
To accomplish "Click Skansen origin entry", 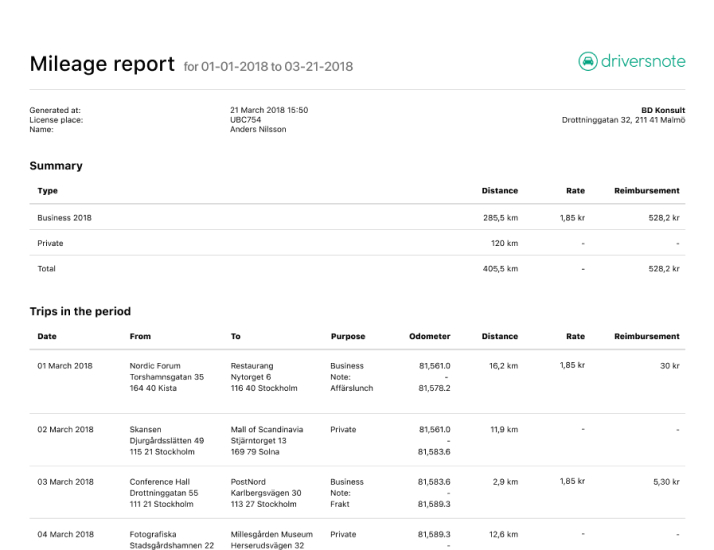I will pos(167,441).
